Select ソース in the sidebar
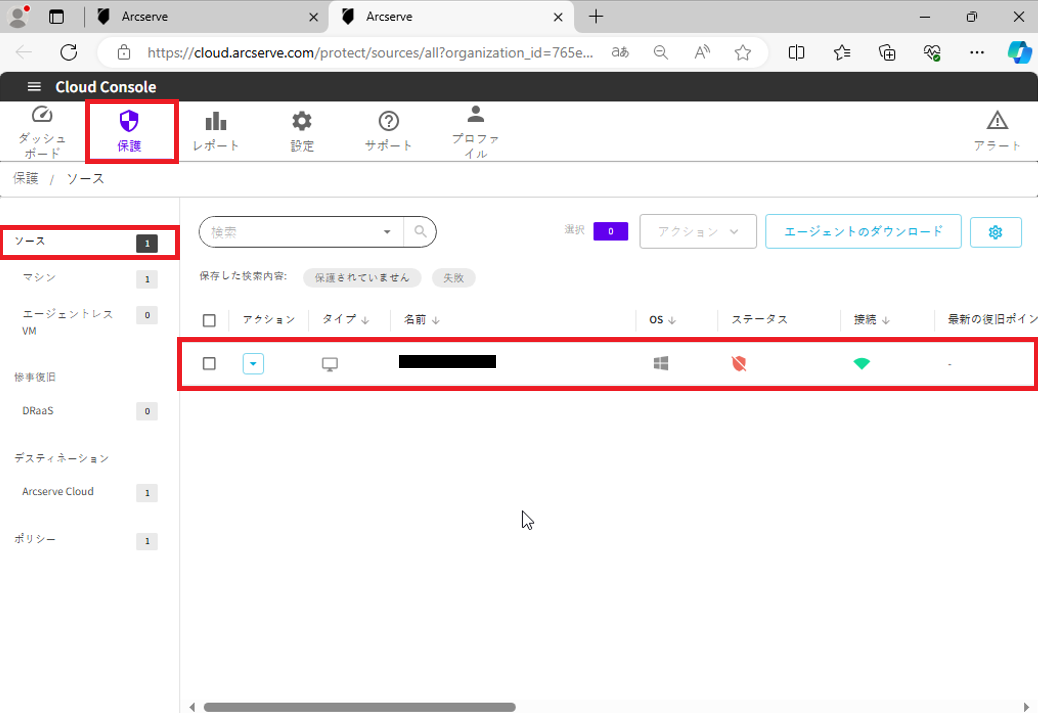1038x713 pixels. 89,242
